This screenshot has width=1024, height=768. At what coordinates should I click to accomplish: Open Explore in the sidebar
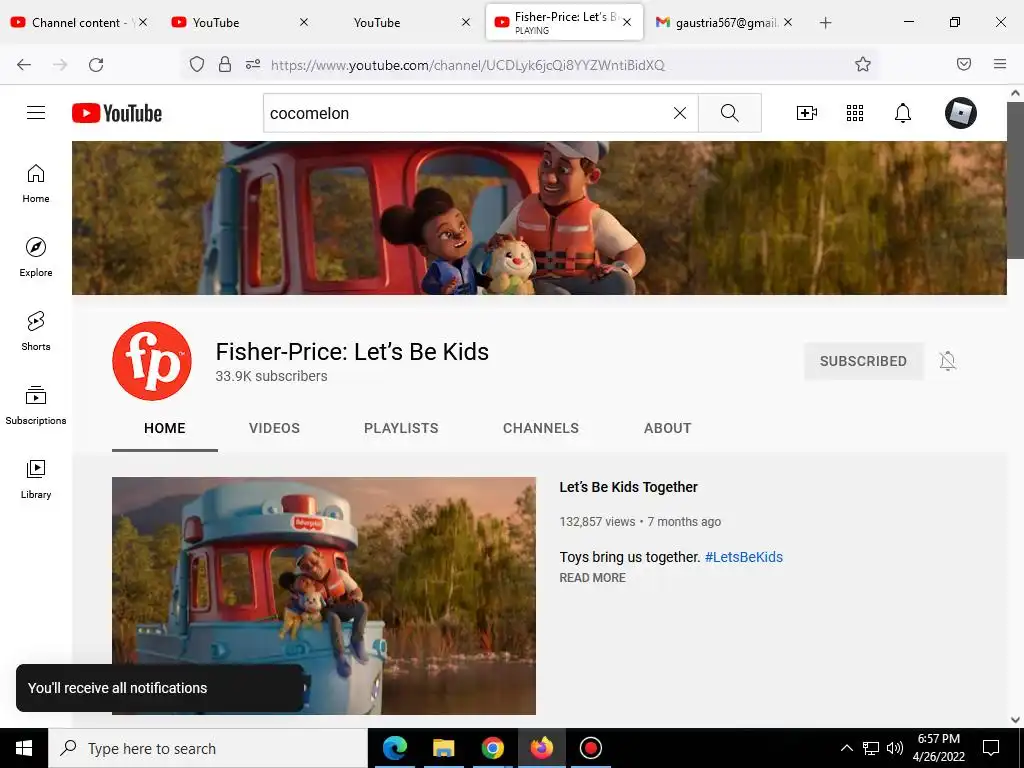36,257
